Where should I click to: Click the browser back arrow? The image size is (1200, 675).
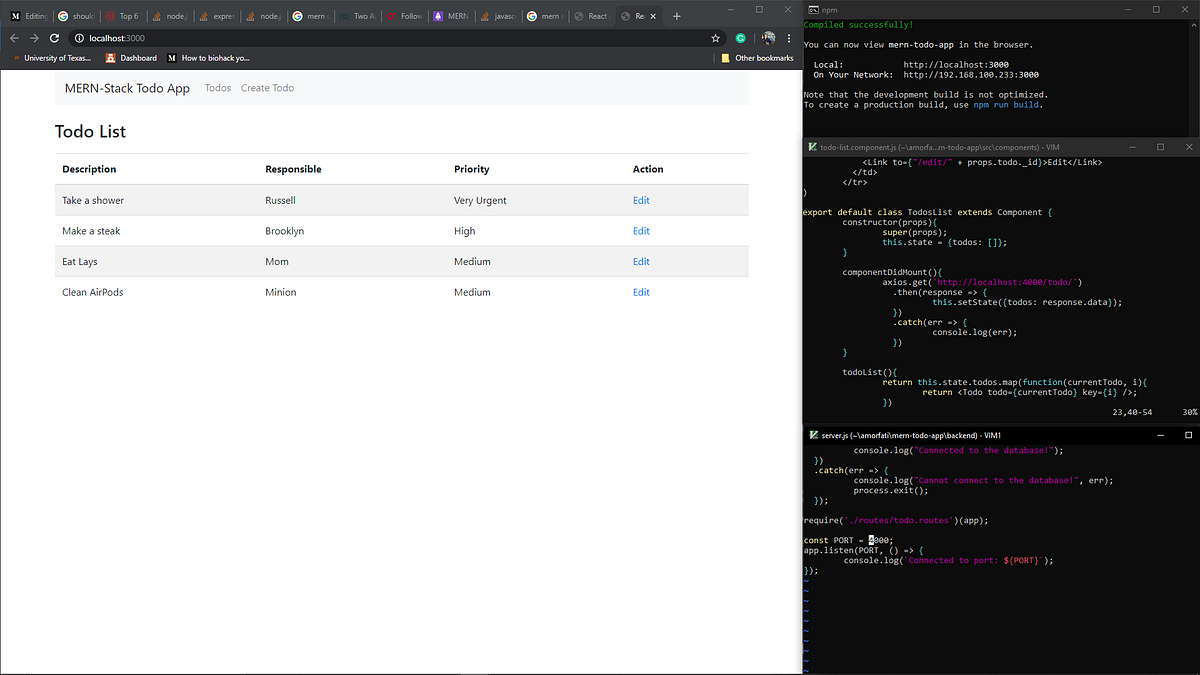click(14, 37)
